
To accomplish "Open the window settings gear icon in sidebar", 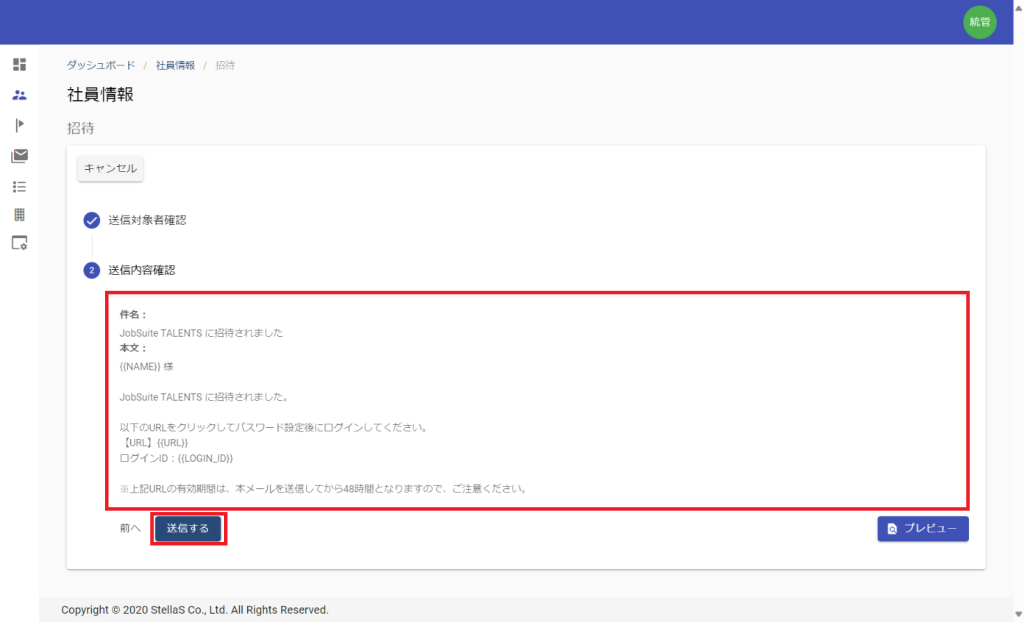I will 19,243.
